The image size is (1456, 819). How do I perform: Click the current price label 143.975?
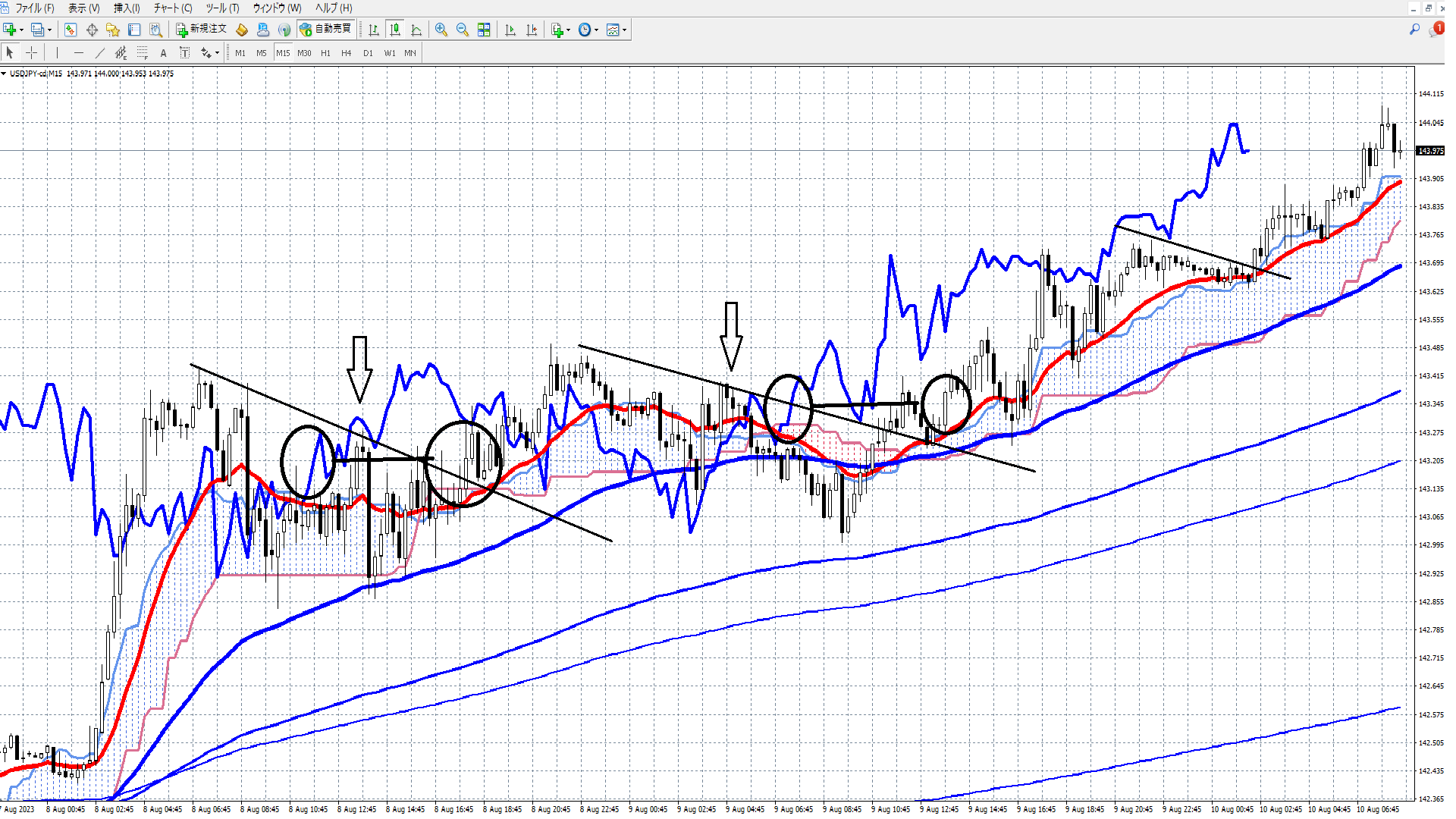point(1430,151)
